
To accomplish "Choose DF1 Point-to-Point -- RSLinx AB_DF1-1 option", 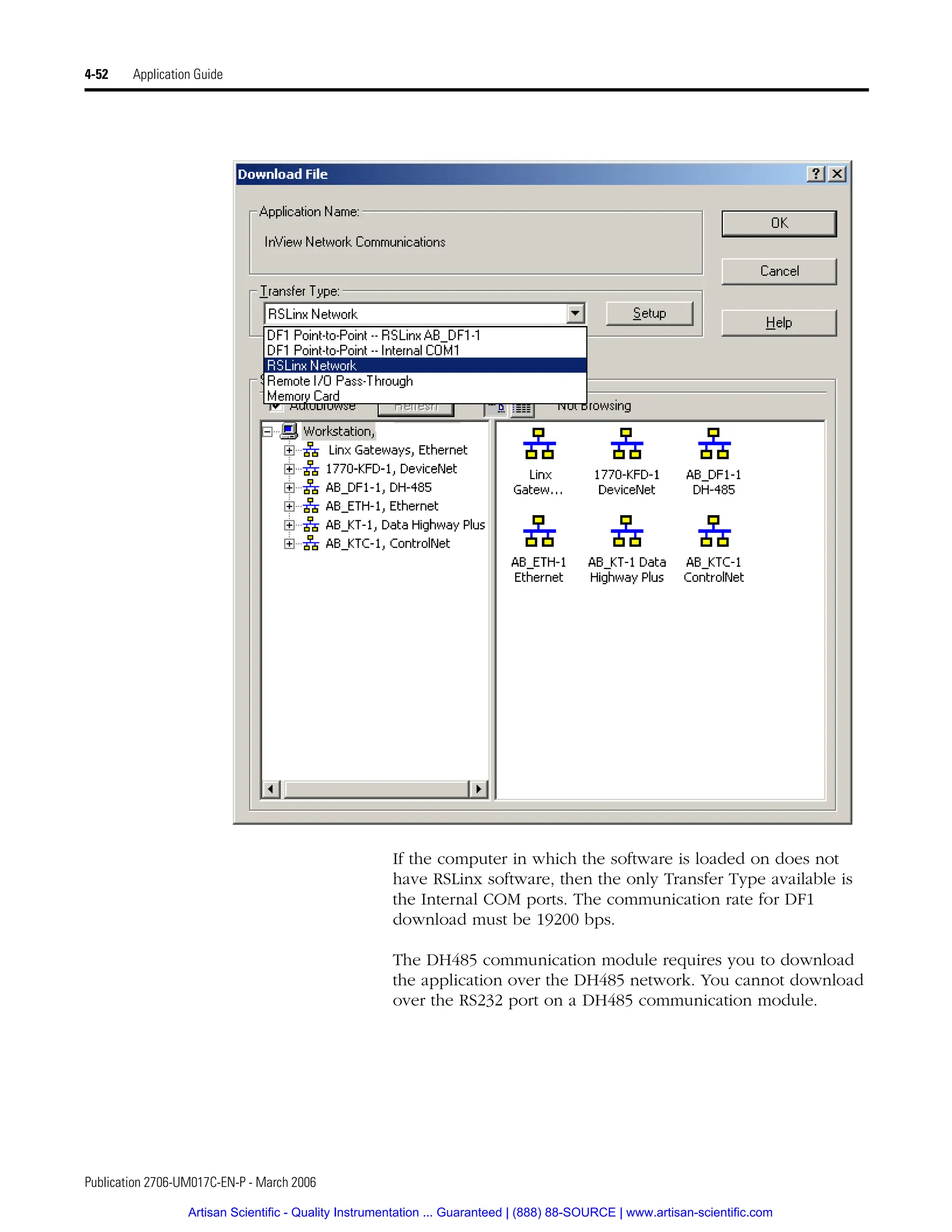I will [x=425, y=335].
